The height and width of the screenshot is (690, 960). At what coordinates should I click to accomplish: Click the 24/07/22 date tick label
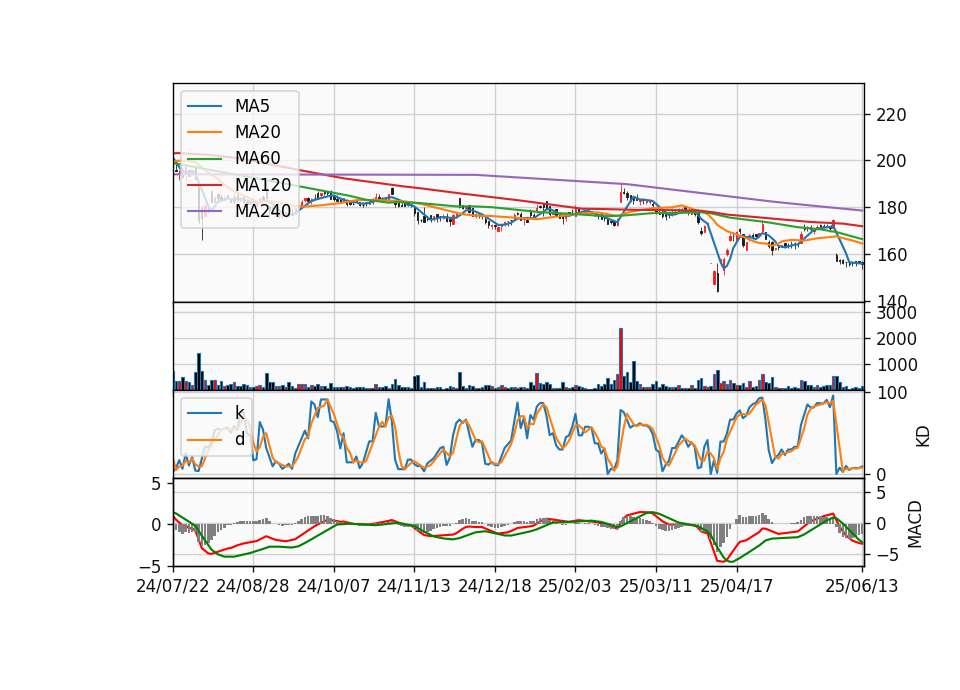[173, 586]
